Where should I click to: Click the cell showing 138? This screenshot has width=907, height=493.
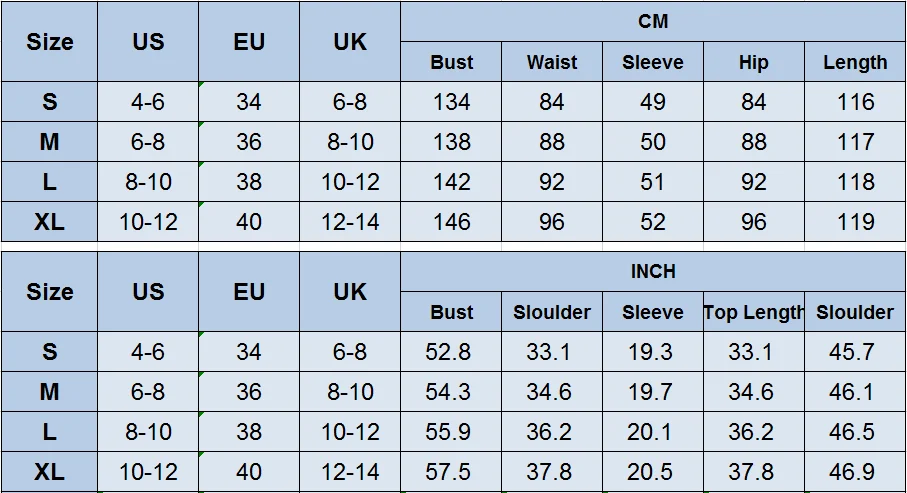click(x=451, y=142)
